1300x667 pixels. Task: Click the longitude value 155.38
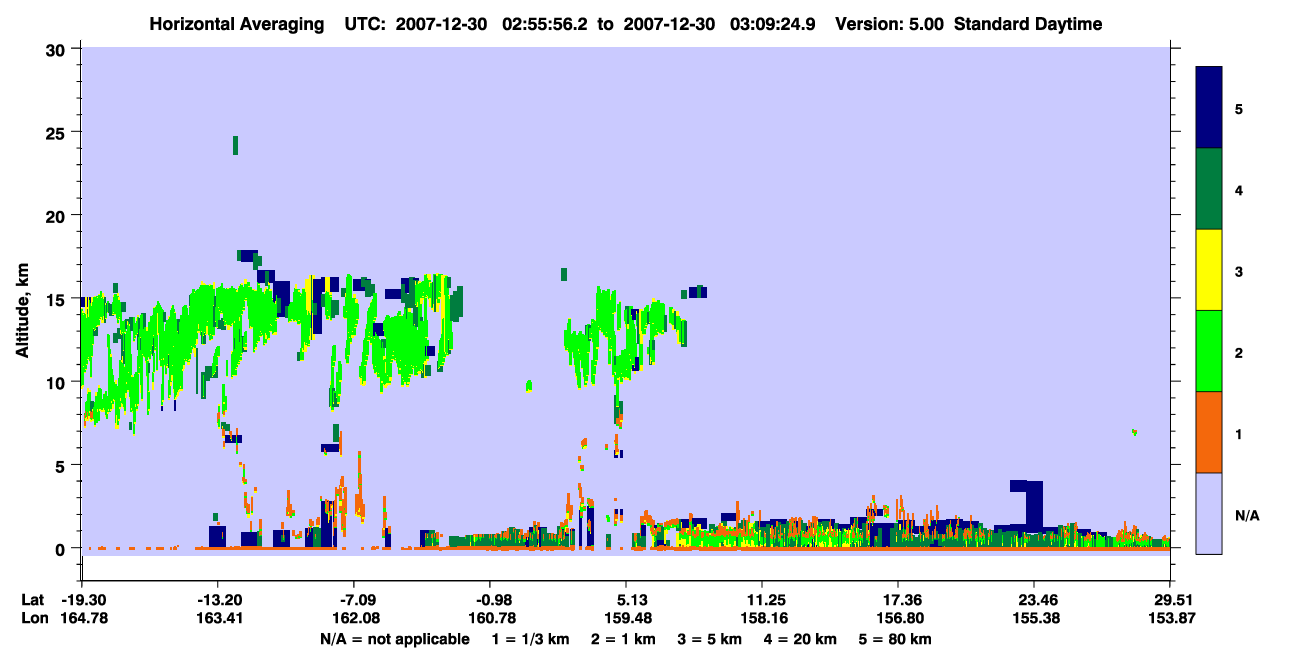coord(1034,618)
